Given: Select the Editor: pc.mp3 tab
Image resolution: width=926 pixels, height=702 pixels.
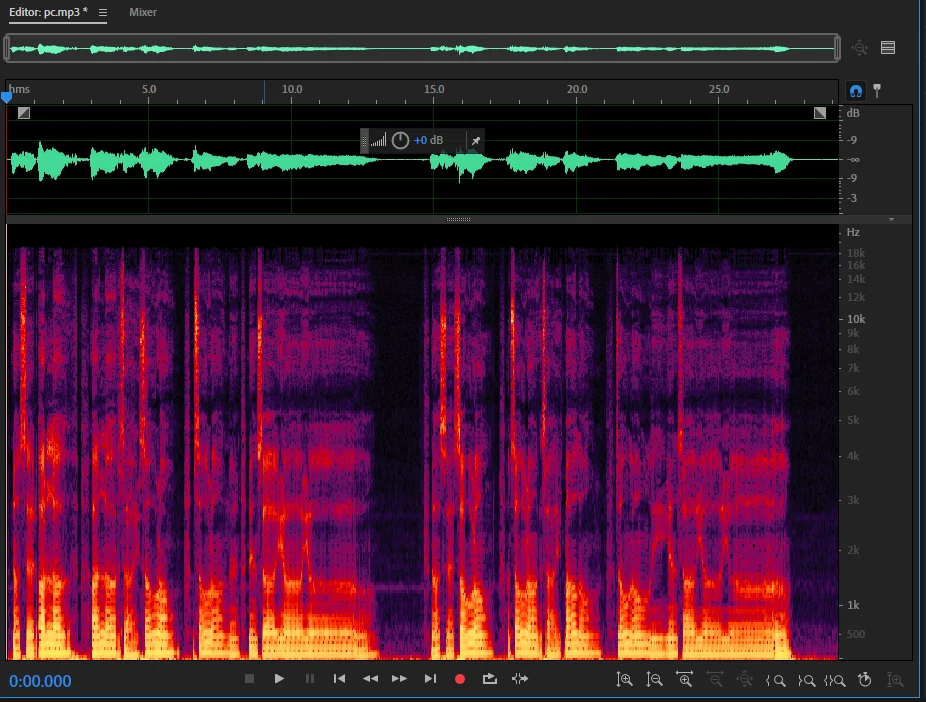Looking at the screenshot, I should tap(48, 12).
